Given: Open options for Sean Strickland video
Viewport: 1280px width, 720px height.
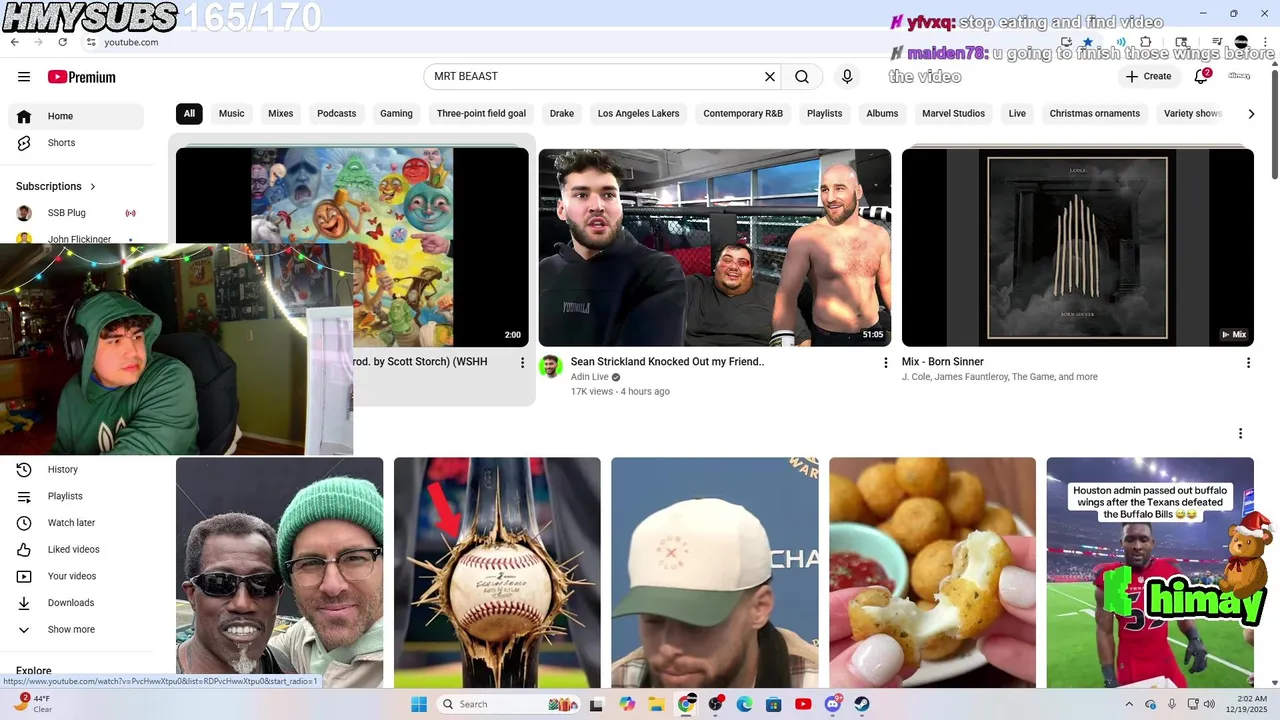Looking at the screenshot, I should (x=885, y=363).
